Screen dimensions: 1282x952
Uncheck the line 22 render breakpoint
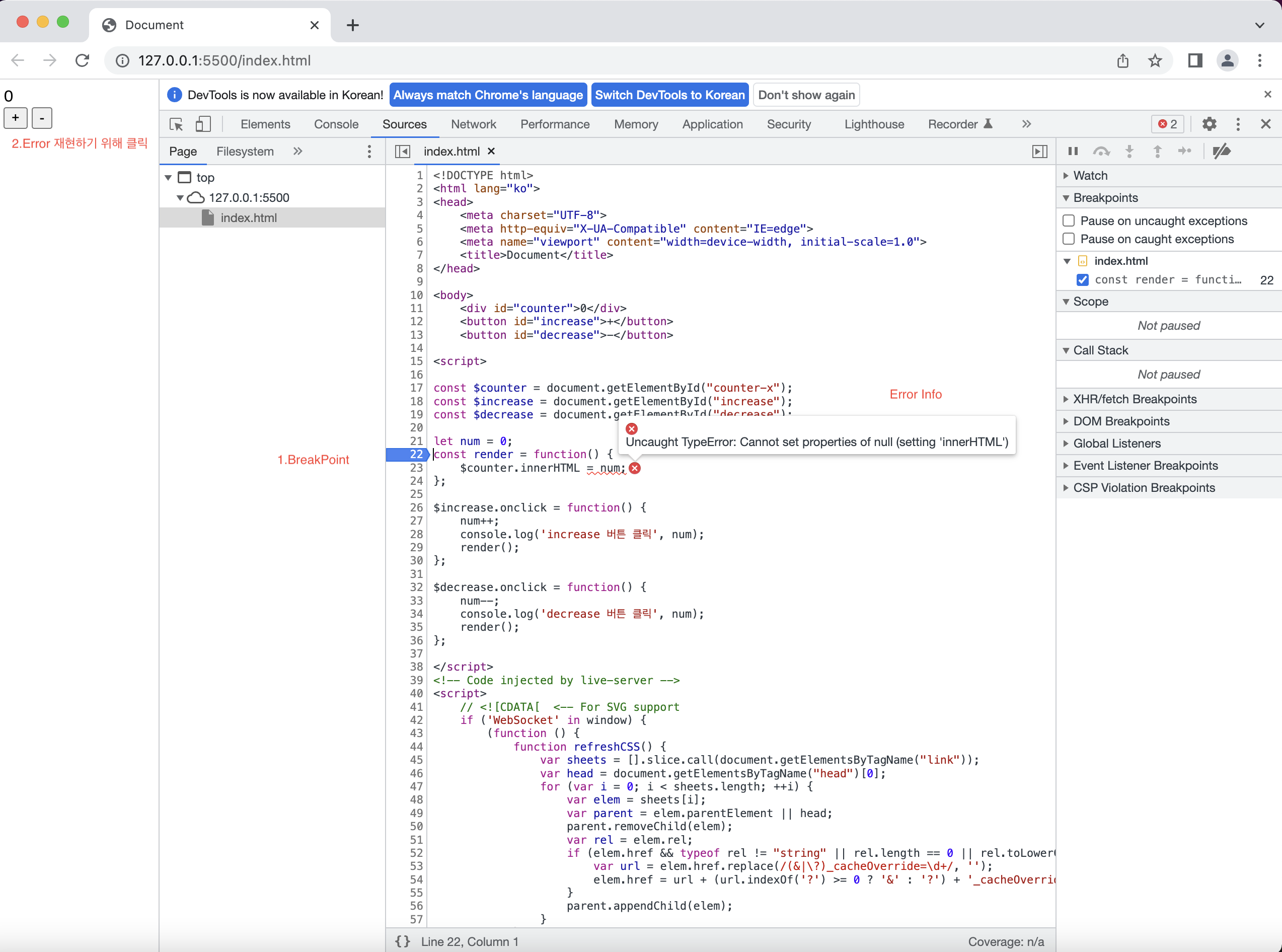(1083, 280)
